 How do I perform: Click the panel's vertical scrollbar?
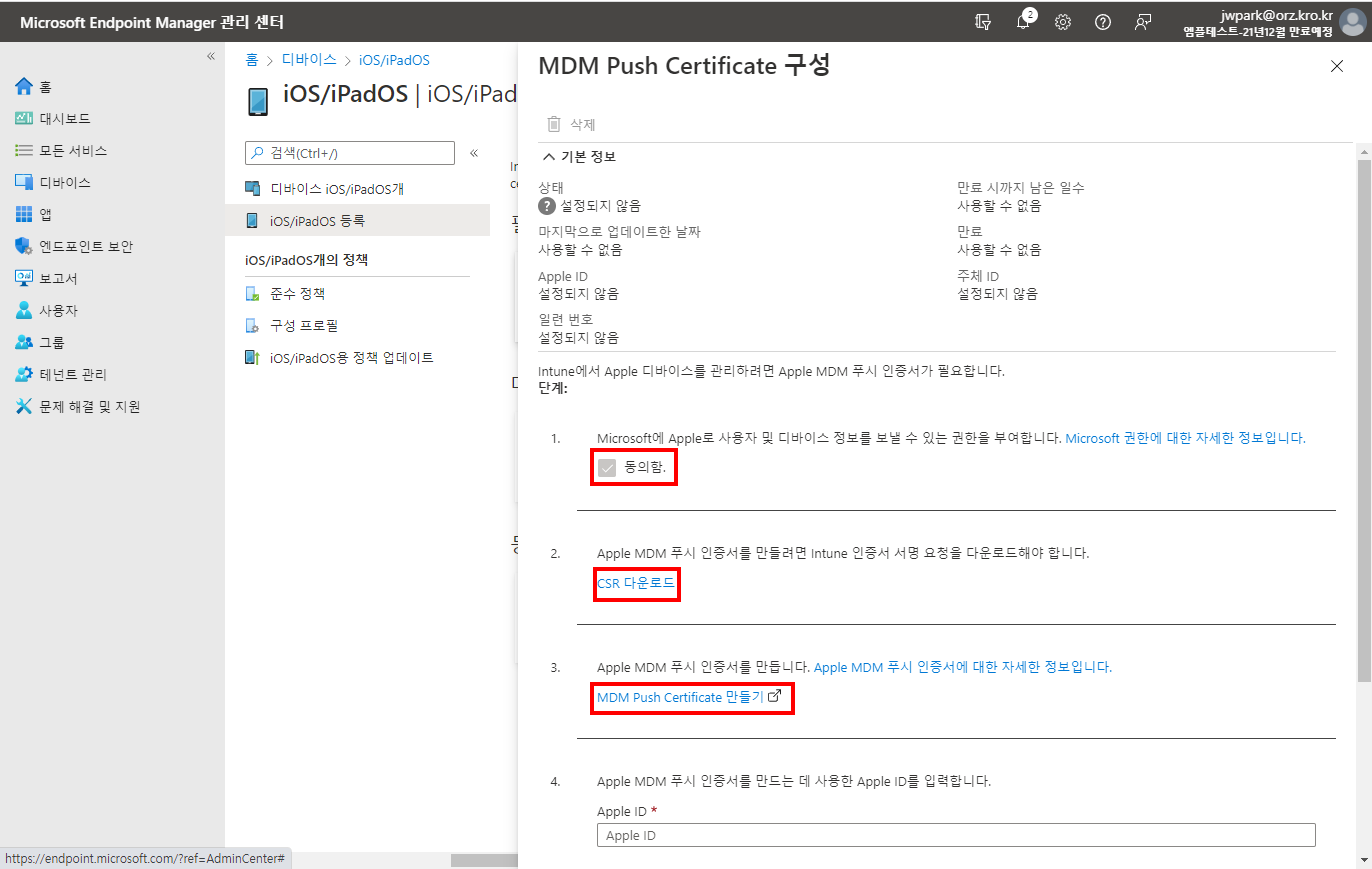(x=1364, y=420)
